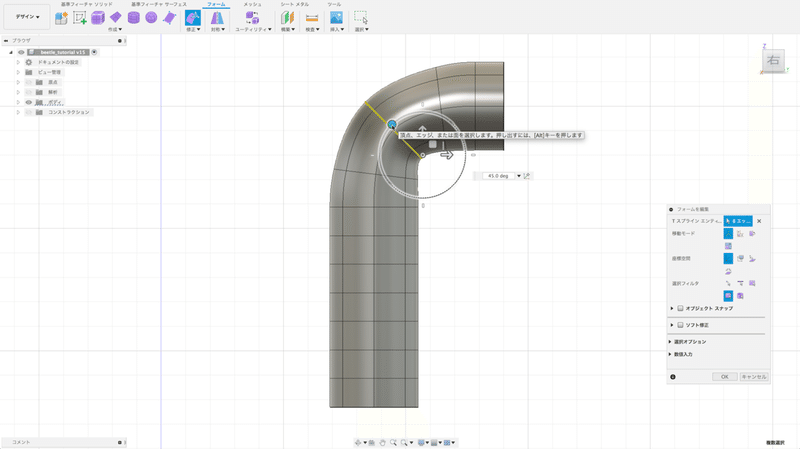Click the ViewCube right face
Screen dimensions: 800x449
(x=773, y=60)
